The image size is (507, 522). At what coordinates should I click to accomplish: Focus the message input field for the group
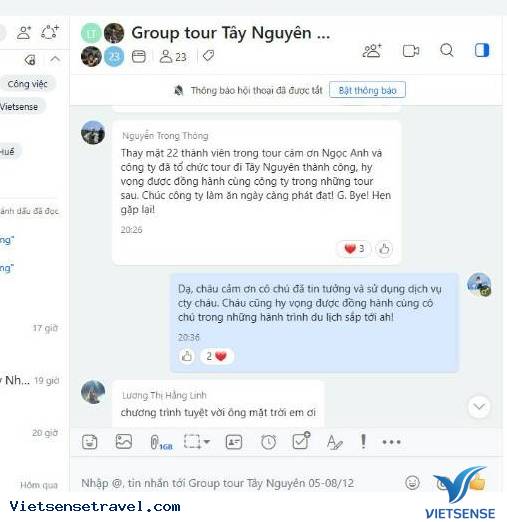238,483
